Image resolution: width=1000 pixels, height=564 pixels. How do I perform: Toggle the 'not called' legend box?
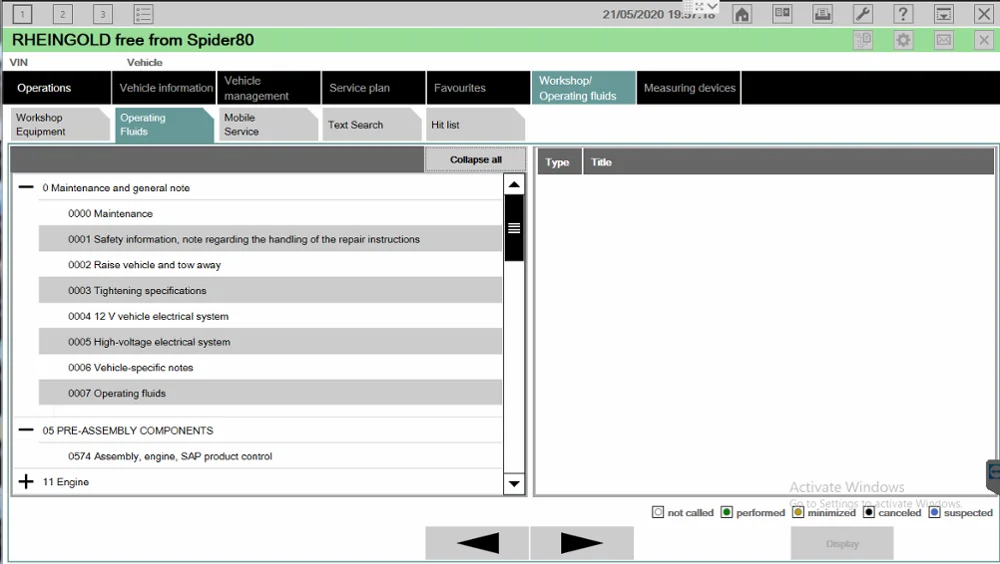pos(658,512)
